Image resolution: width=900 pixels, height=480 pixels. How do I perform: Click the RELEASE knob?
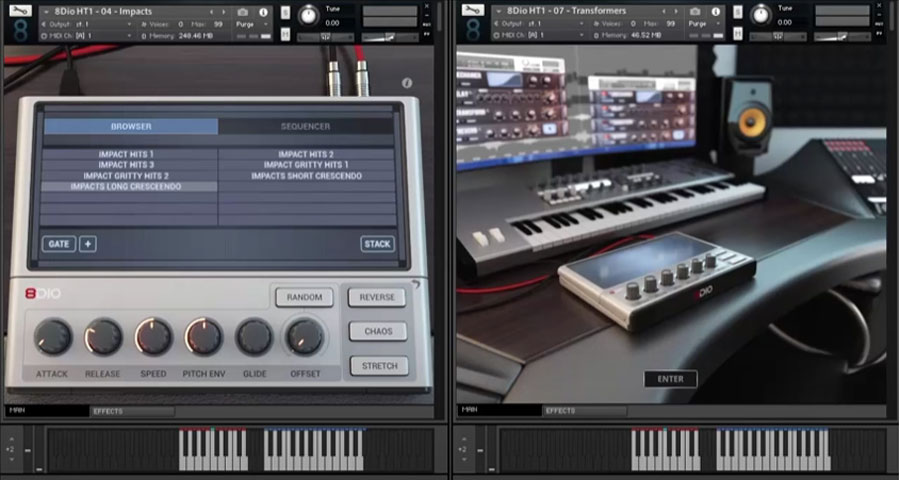[103, 337]
